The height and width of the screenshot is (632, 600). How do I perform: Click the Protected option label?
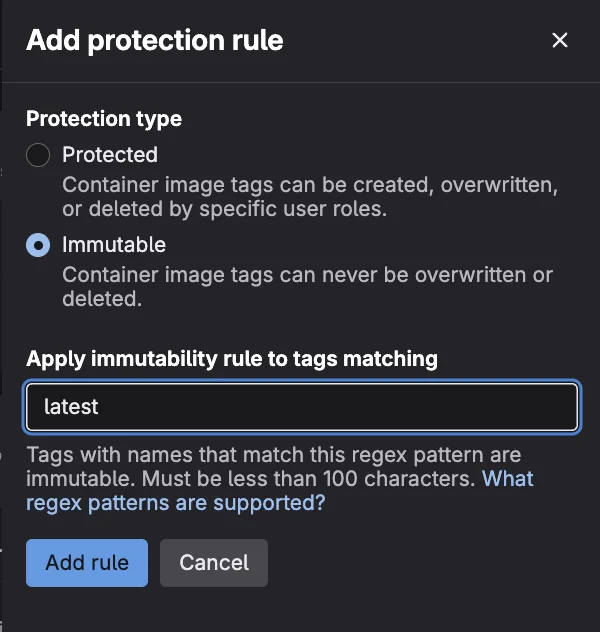click(110, 155)
